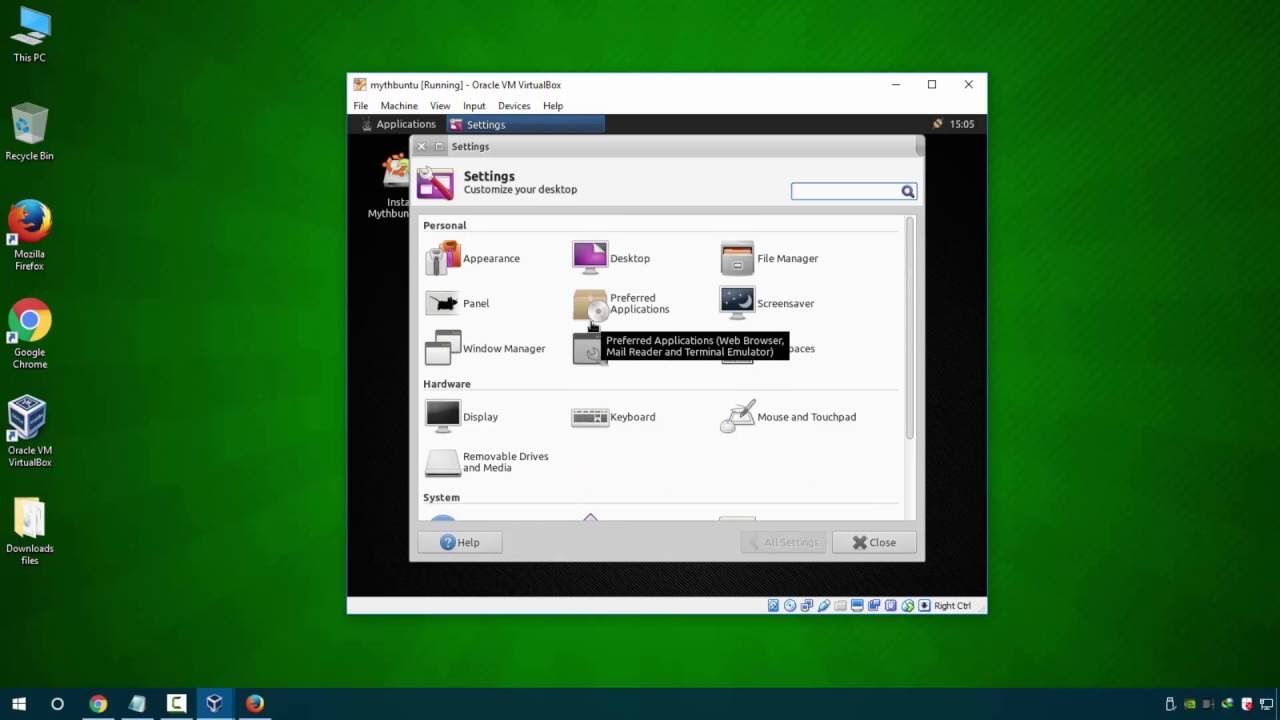Screen dimensions: 1280x720
Task: Click the Personal section heading
Action: pyautogui.click(x=444, y=225)
